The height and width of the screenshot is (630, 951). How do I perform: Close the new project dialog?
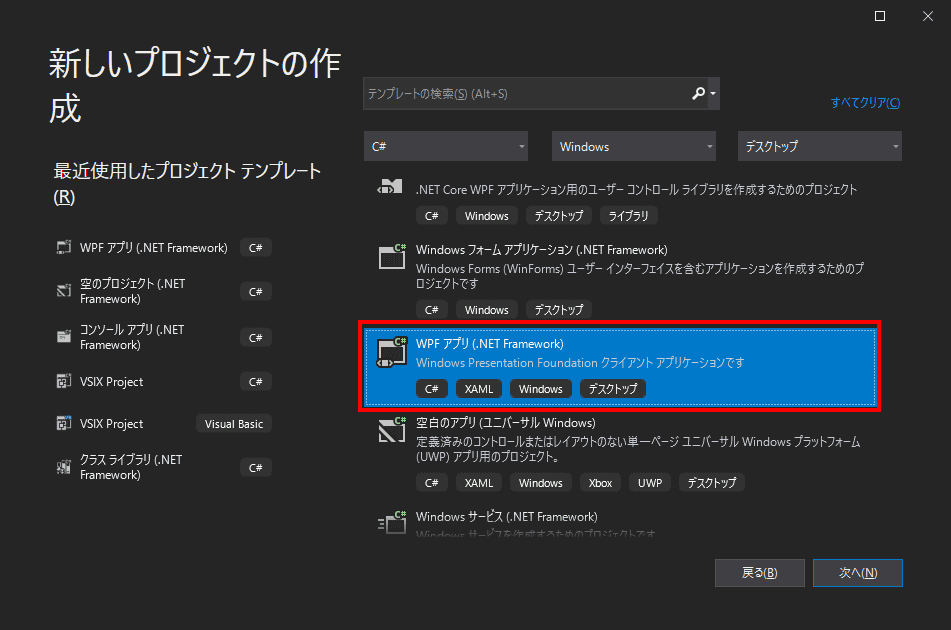(928, 16)
